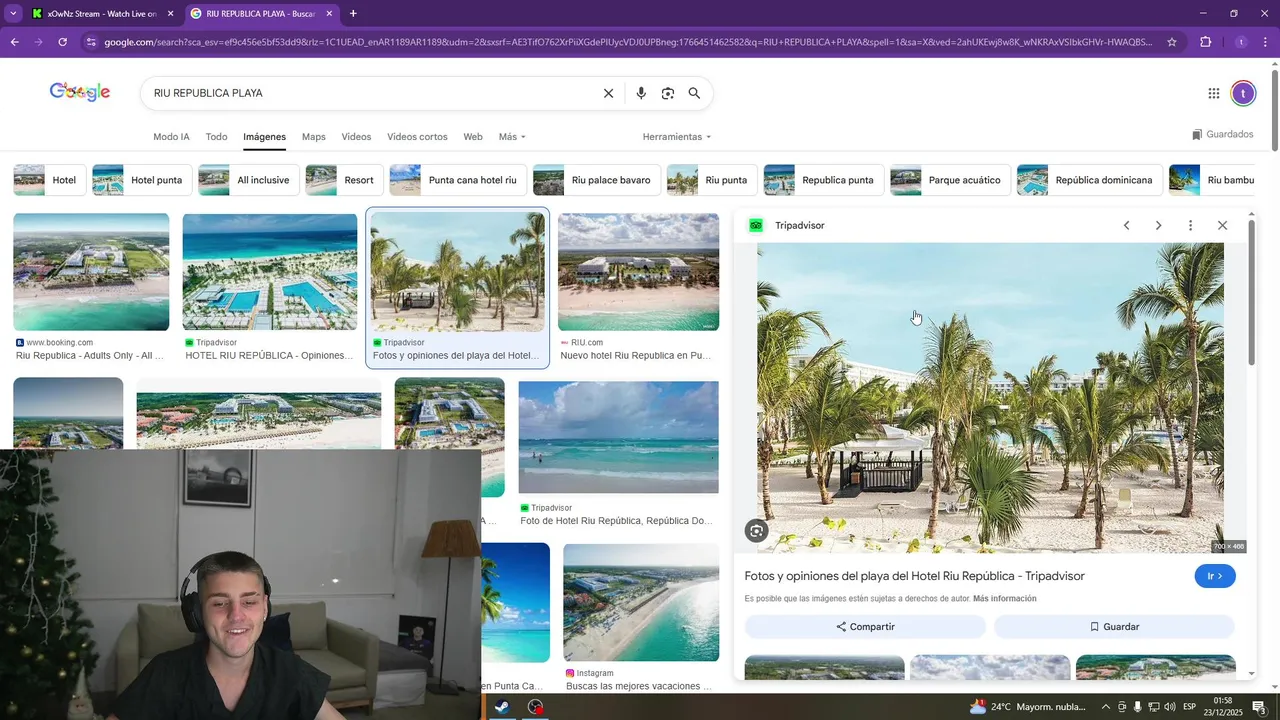The height and width of the screenshot is (720, 1280).
Task: Switch input language ESP indicator
Action: coord(1190,707)
